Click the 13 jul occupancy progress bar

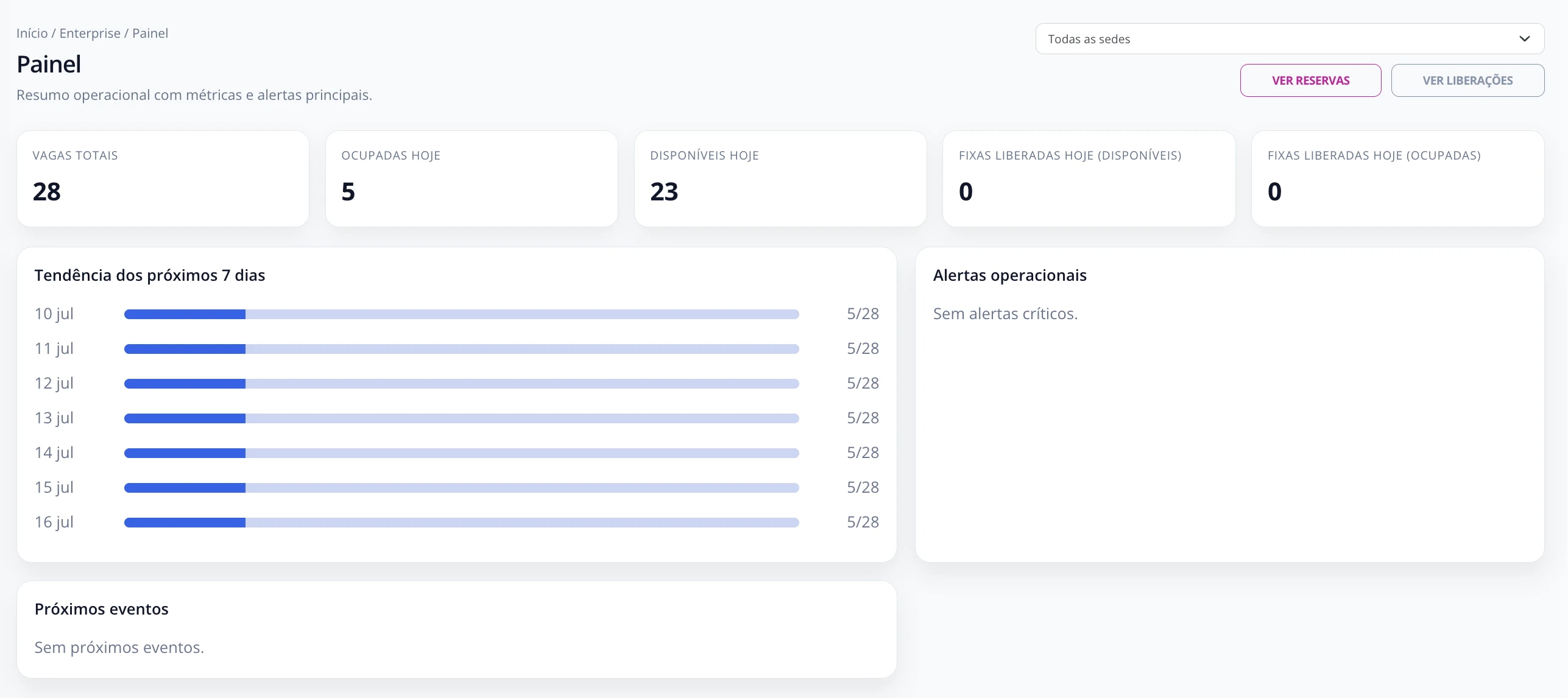(x=462, y=418)
